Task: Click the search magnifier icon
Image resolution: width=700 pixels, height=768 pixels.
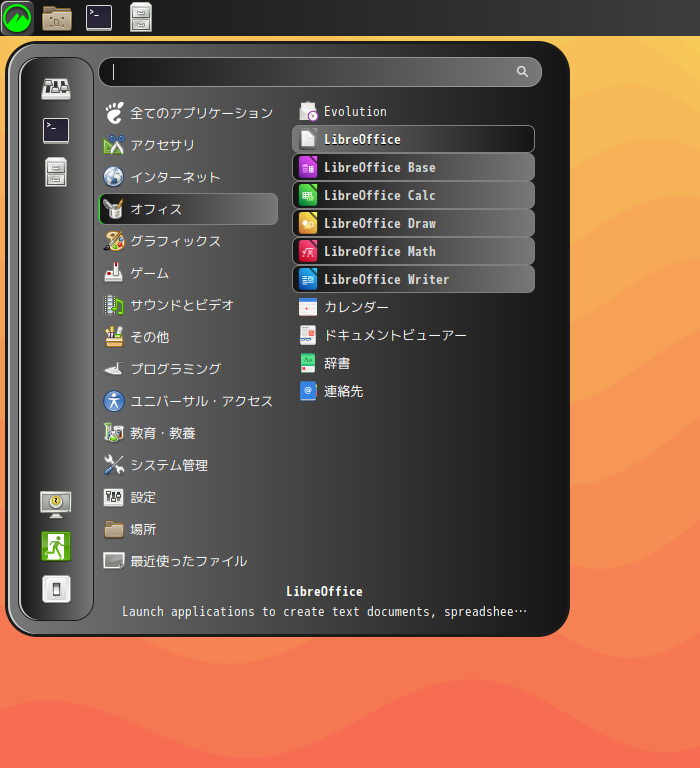Action: 522,72
